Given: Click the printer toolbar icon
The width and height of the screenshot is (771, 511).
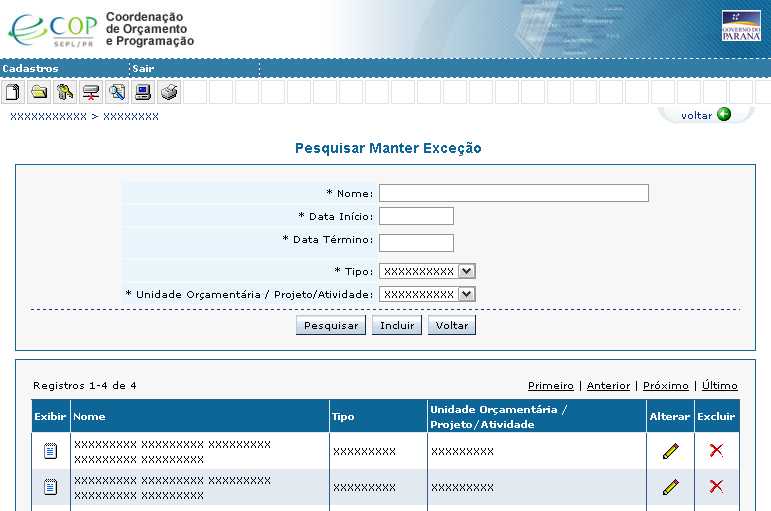Looking at the screenshot, I should pyautogui.click(x=169, y=93).
